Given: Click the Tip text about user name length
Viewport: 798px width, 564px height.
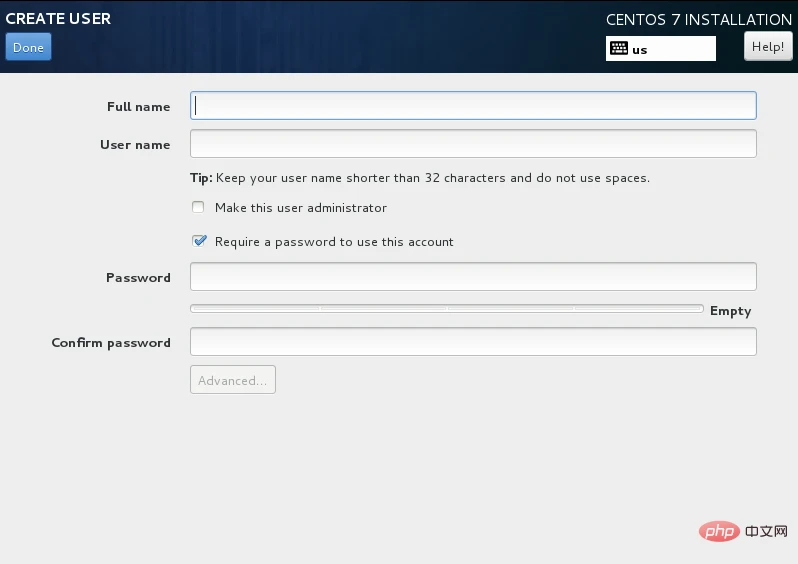Looking at the screenshot, I should point(420,178).
